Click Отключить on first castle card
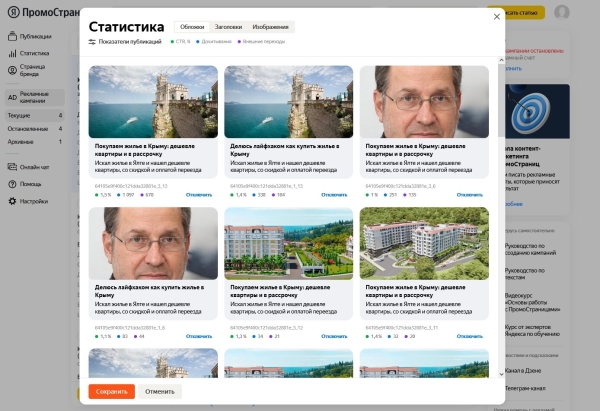Image resolution: width=600 pixels, height=411 pixels. coord(199,195)
